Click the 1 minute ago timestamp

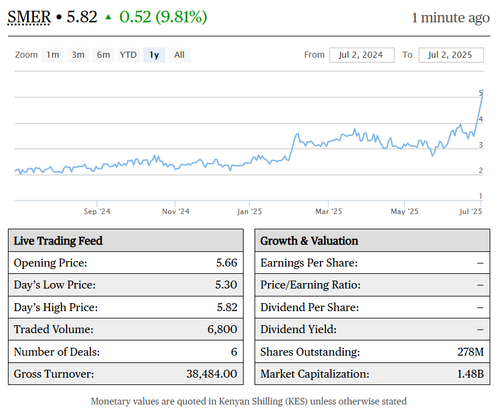[x=451, y=18]
